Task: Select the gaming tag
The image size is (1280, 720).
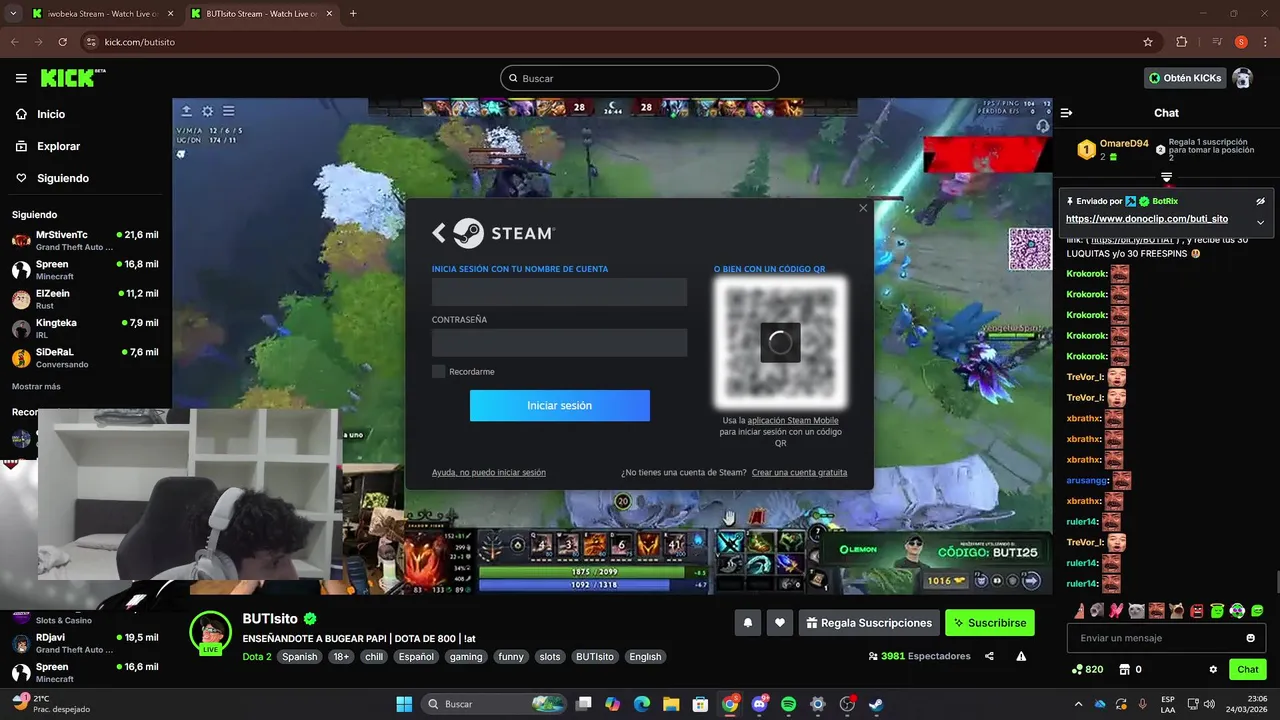Action: tap(466, 657)
